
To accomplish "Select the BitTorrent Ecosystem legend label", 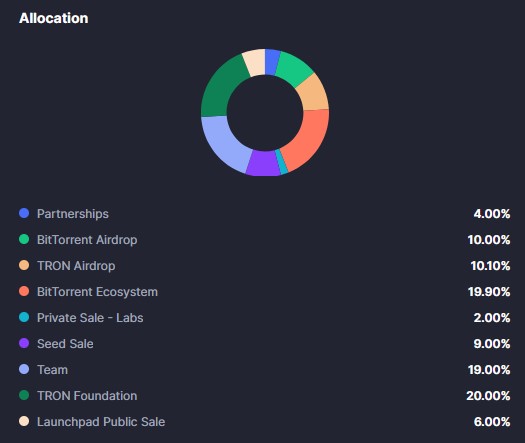I will point(97,292).
